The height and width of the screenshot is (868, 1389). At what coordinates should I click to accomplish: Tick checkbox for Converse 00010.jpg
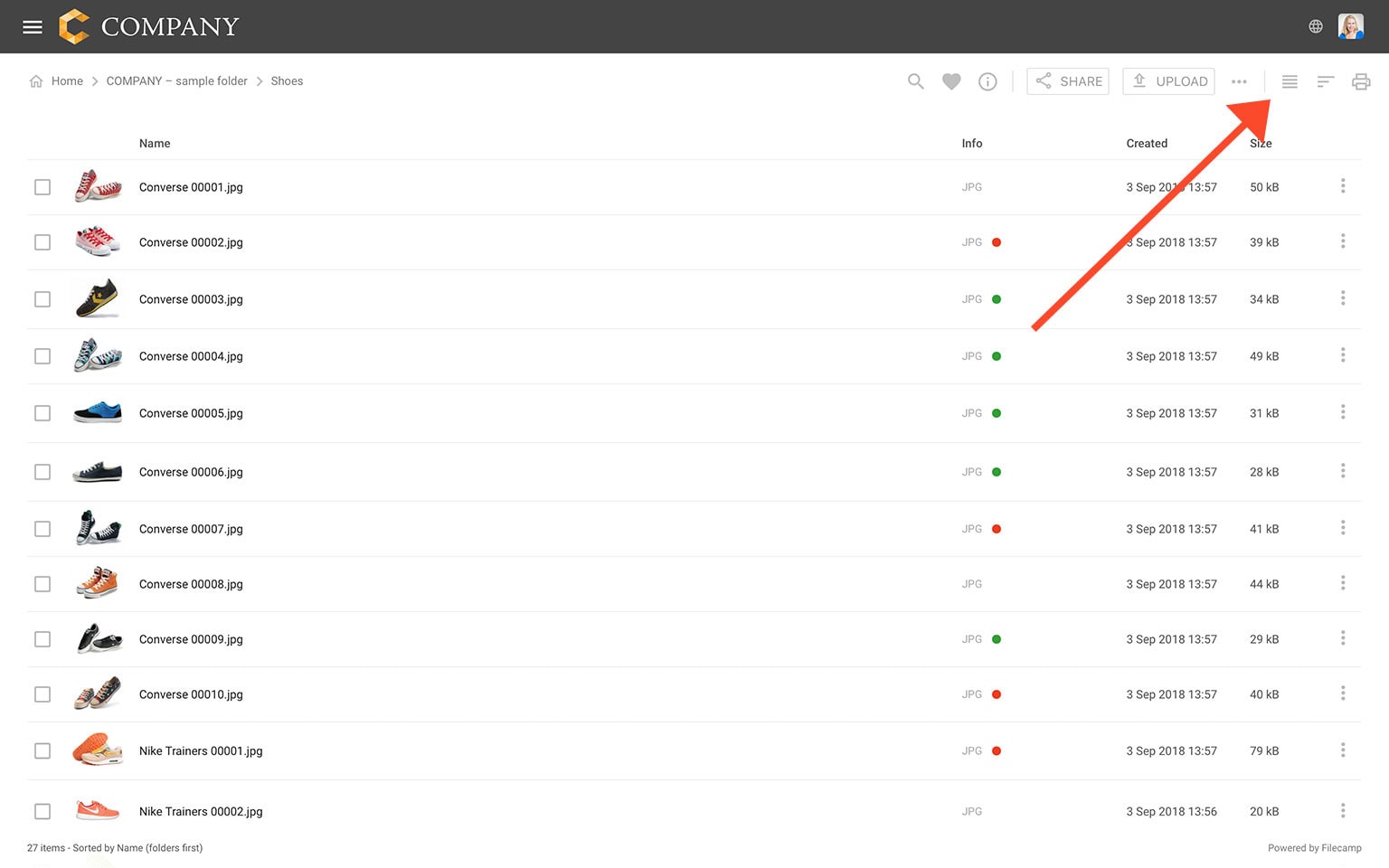pyautogui.click(x=43, y=694)
